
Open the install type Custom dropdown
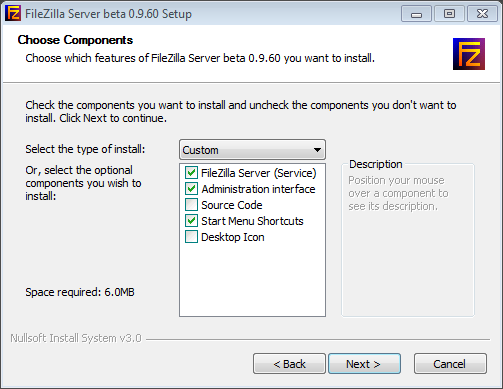point(252,150)
